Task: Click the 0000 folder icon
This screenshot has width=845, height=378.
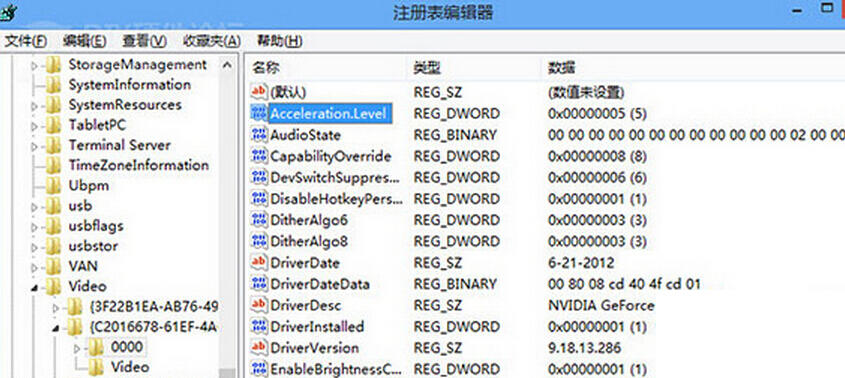Action: tap(96, 347)
